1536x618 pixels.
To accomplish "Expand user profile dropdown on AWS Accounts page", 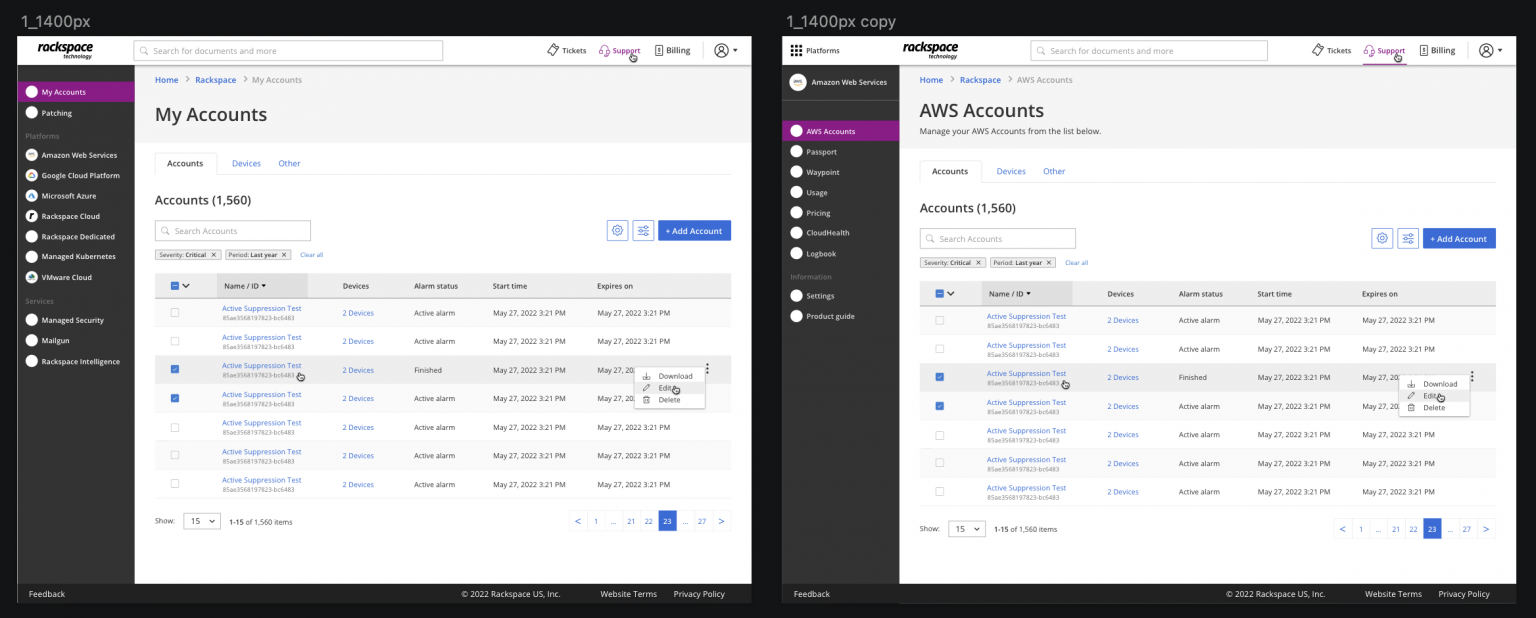I will (1490, 51).
